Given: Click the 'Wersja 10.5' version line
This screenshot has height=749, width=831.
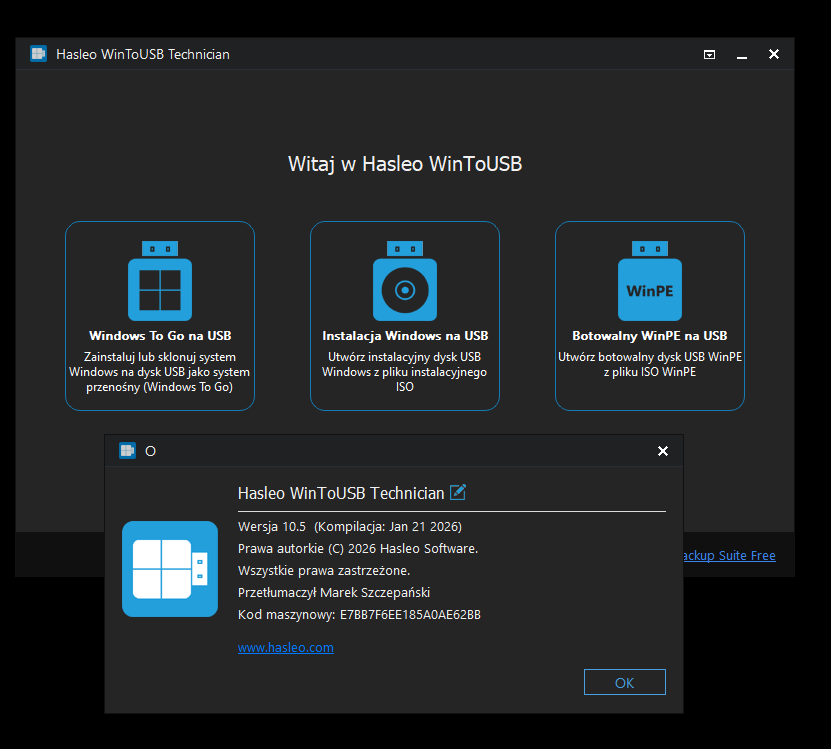Looking at the screenshot, I should (x=350, y=526).
